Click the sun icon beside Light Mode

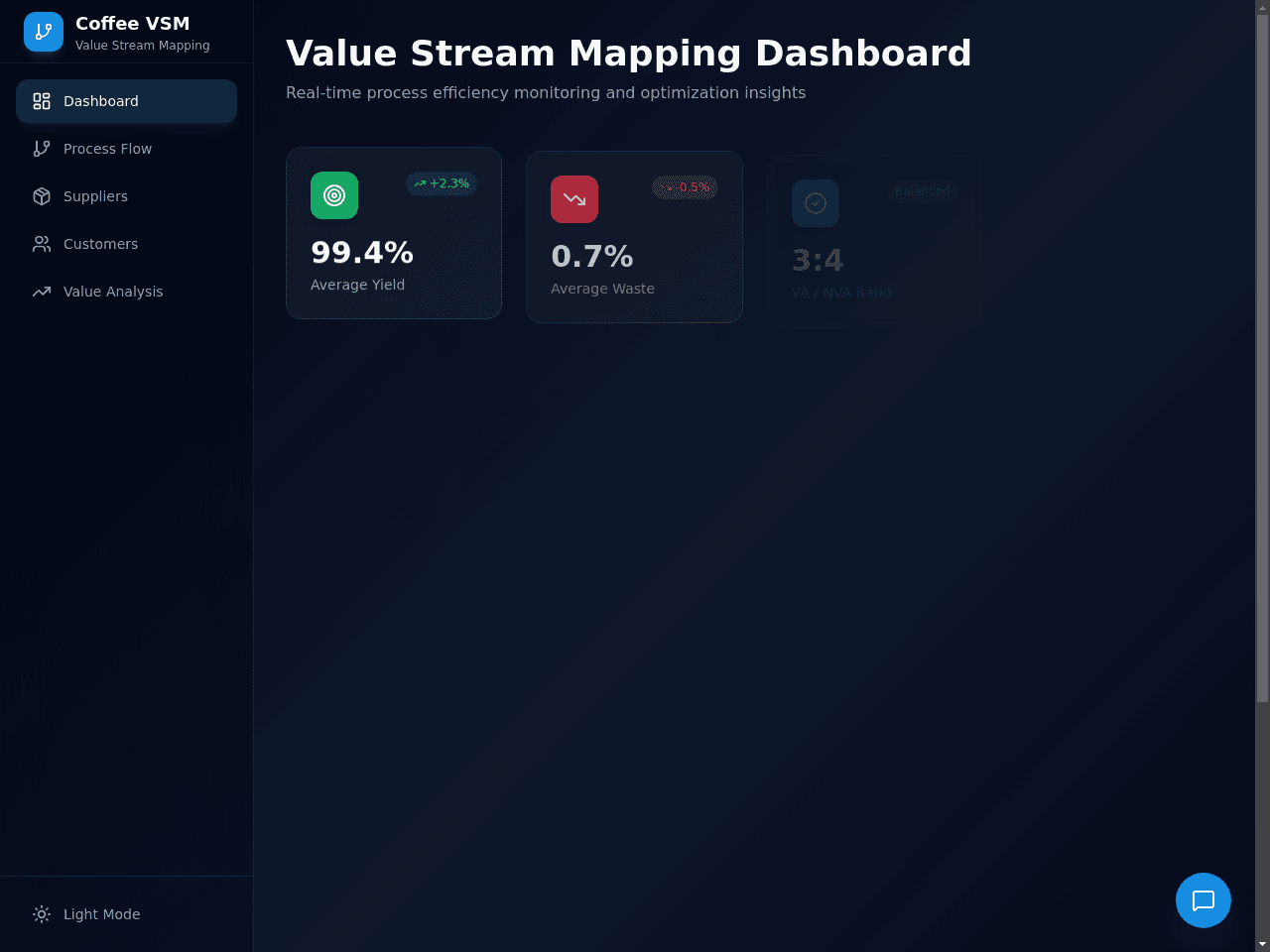pos(42,914)
